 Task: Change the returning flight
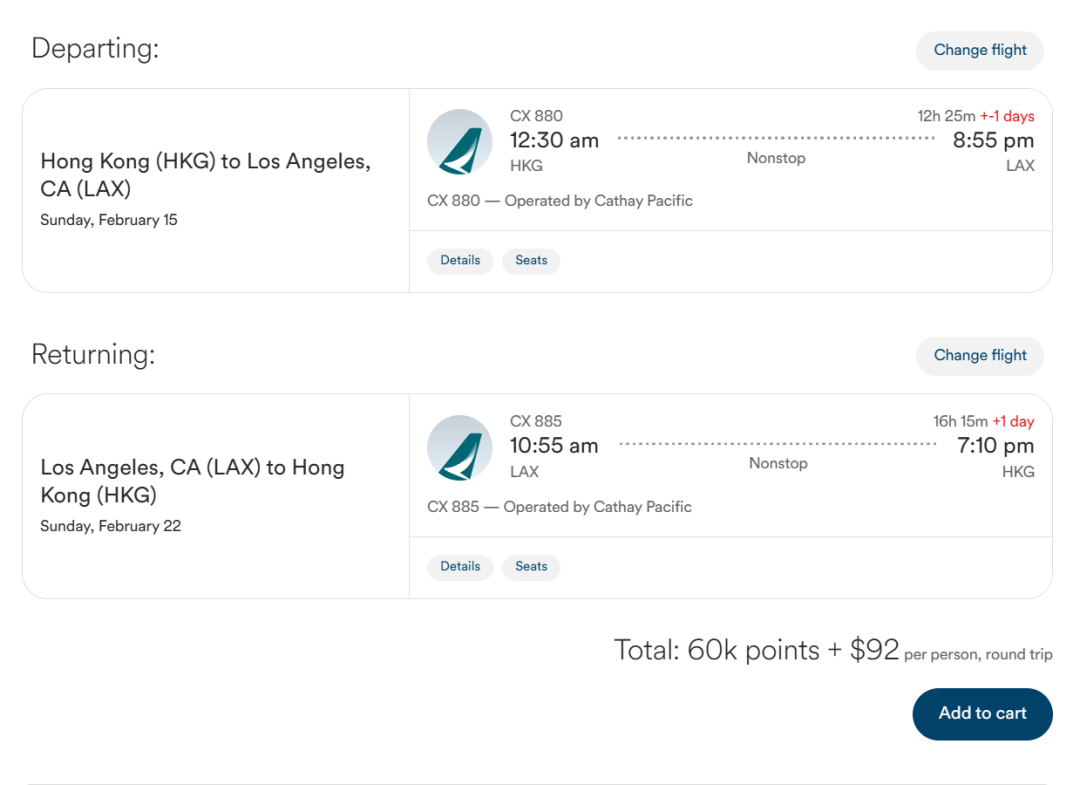pyautogui.click(x=980, y=355)
